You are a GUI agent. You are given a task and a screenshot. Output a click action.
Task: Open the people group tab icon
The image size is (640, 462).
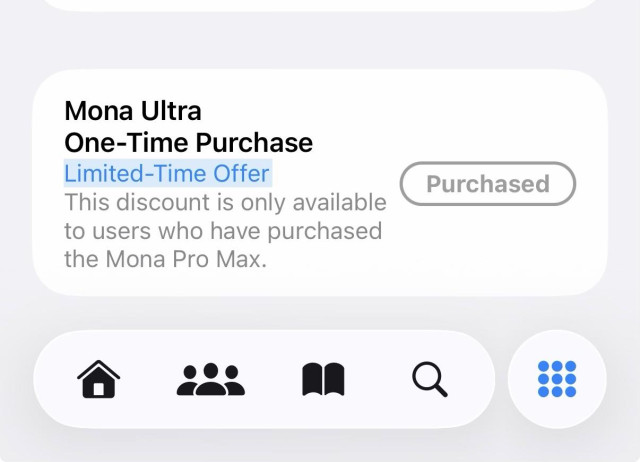(x=211, y=379)
